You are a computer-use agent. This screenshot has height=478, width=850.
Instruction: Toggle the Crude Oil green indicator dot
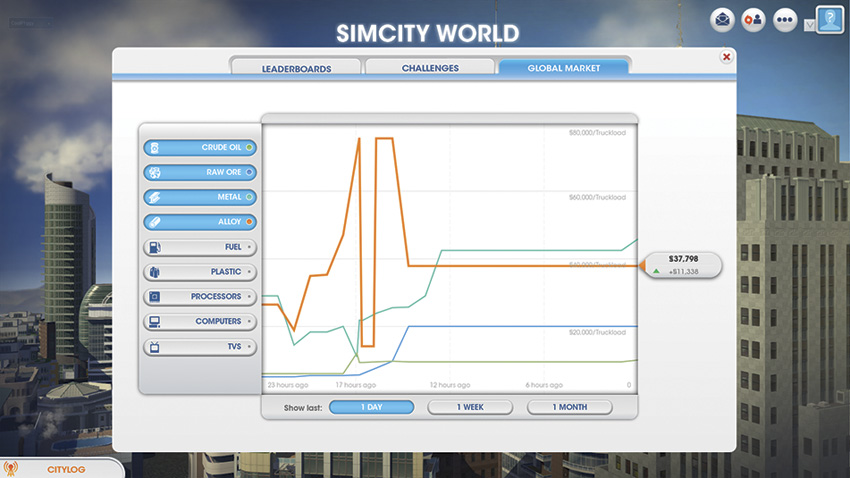point(249,147)
